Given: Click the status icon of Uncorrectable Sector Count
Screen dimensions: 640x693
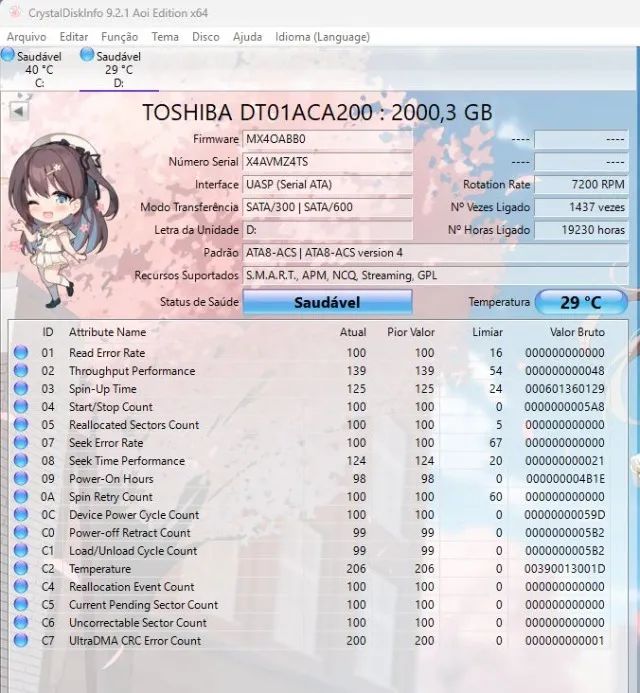Looking at the screenshot, I should (21, 623).
